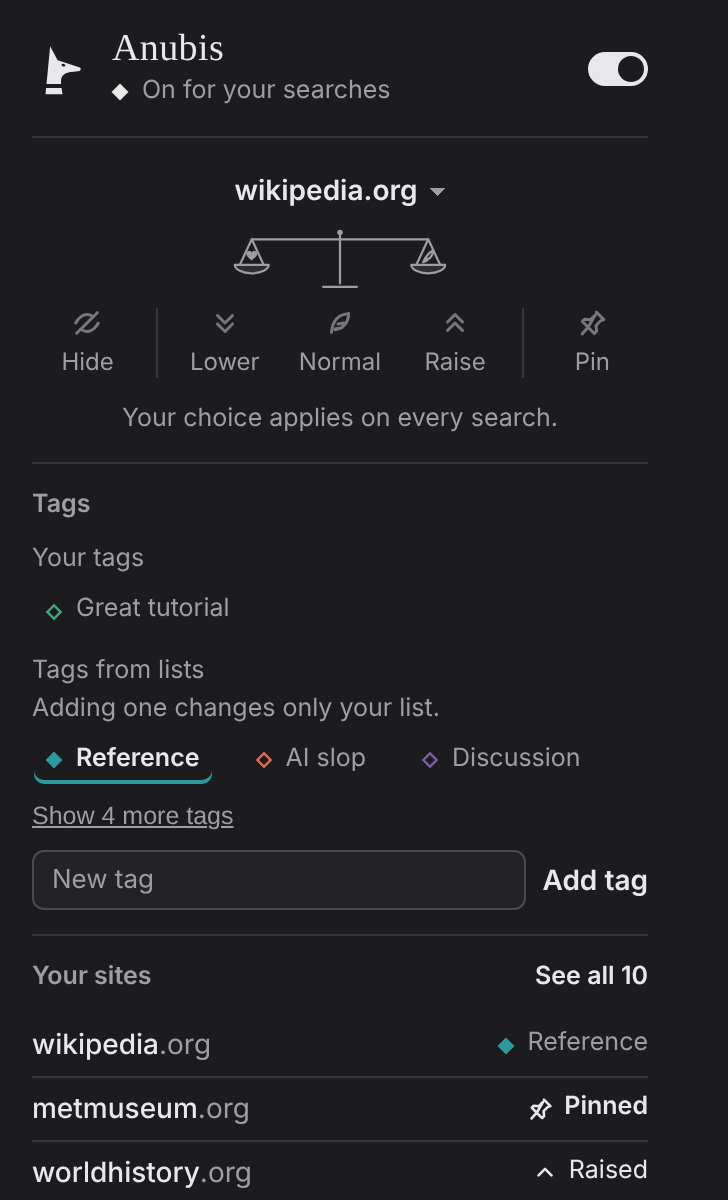Click the Anubis jackal logo icon
Screen dimensions: 728x1200
point(62,72)
